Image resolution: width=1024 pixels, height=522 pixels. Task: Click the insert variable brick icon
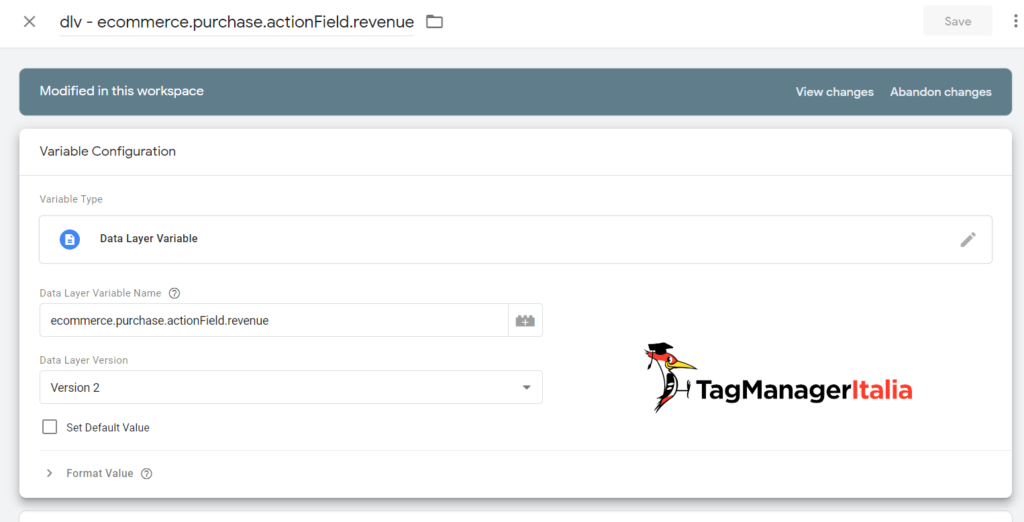pyautogui.click(x=525, y=321)
